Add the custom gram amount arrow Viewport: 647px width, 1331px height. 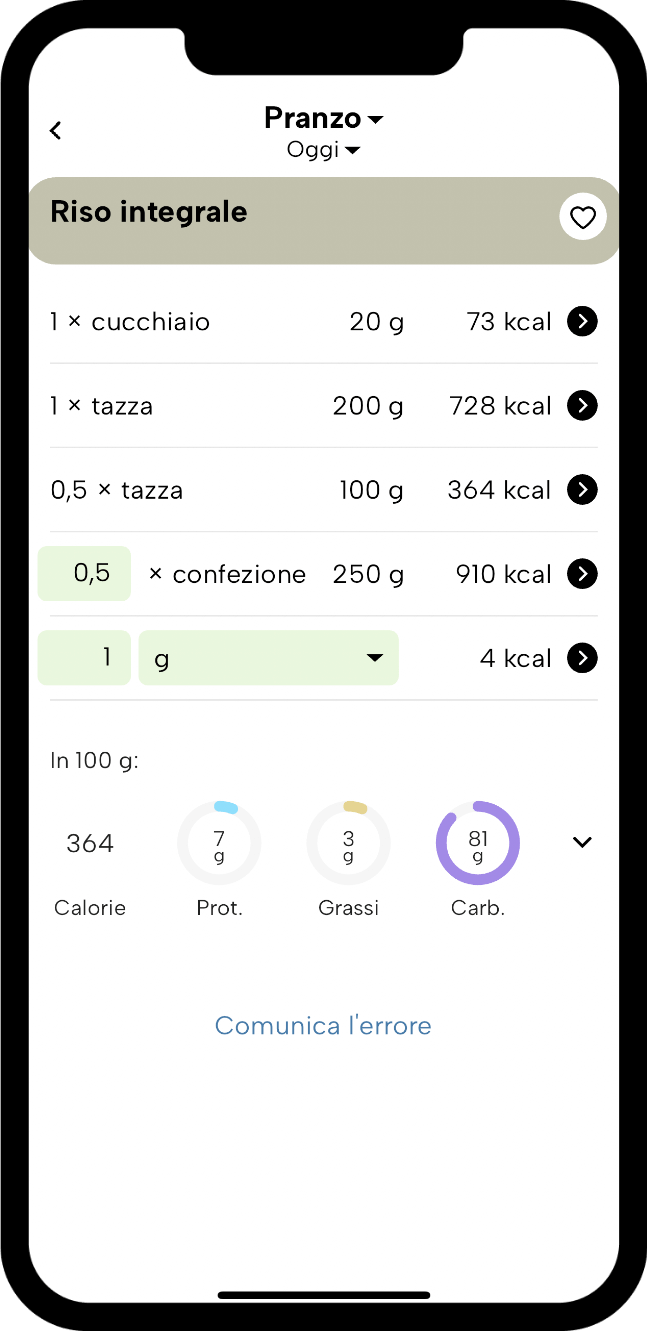coord(582,657)
